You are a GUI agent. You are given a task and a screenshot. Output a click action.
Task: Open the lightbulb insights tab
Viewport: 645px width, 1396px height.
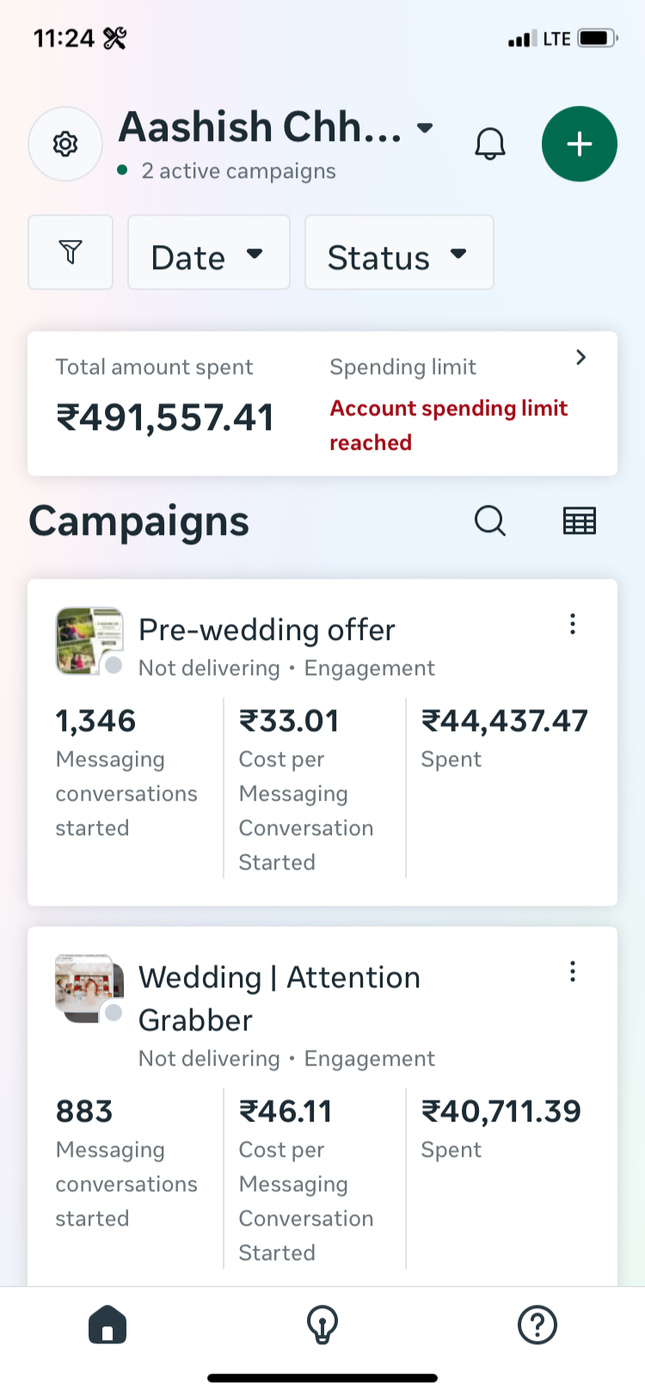(322, 1326)
